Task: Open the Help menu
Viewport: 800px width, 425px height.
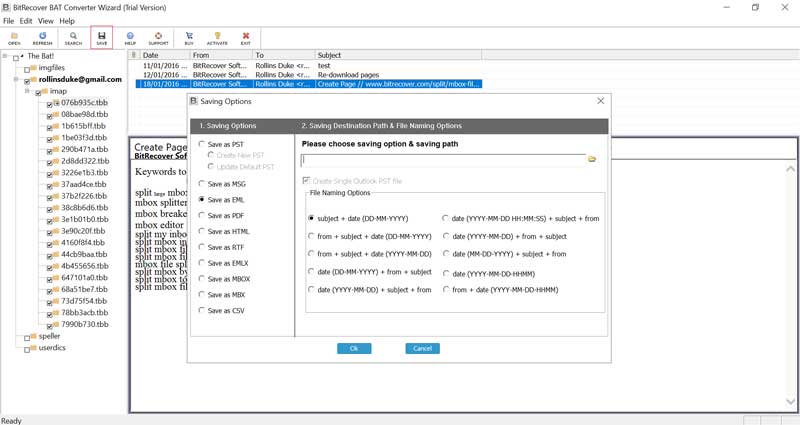Action: point(67,21)
